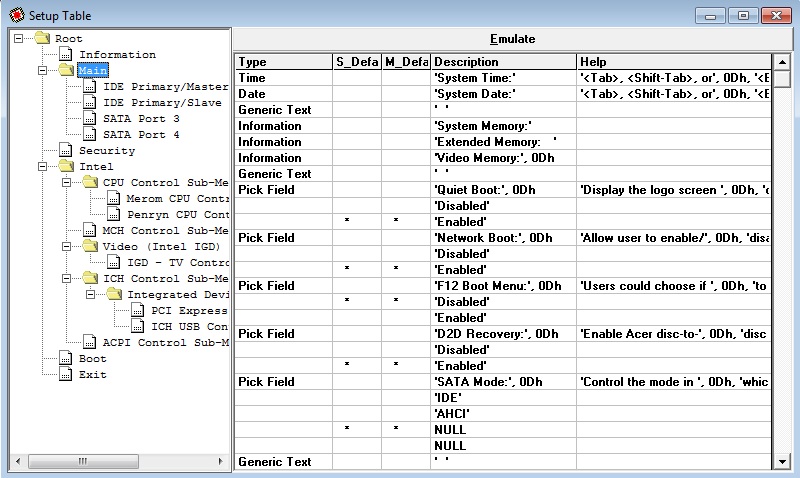Collapse the Integrated Device node

90,294
